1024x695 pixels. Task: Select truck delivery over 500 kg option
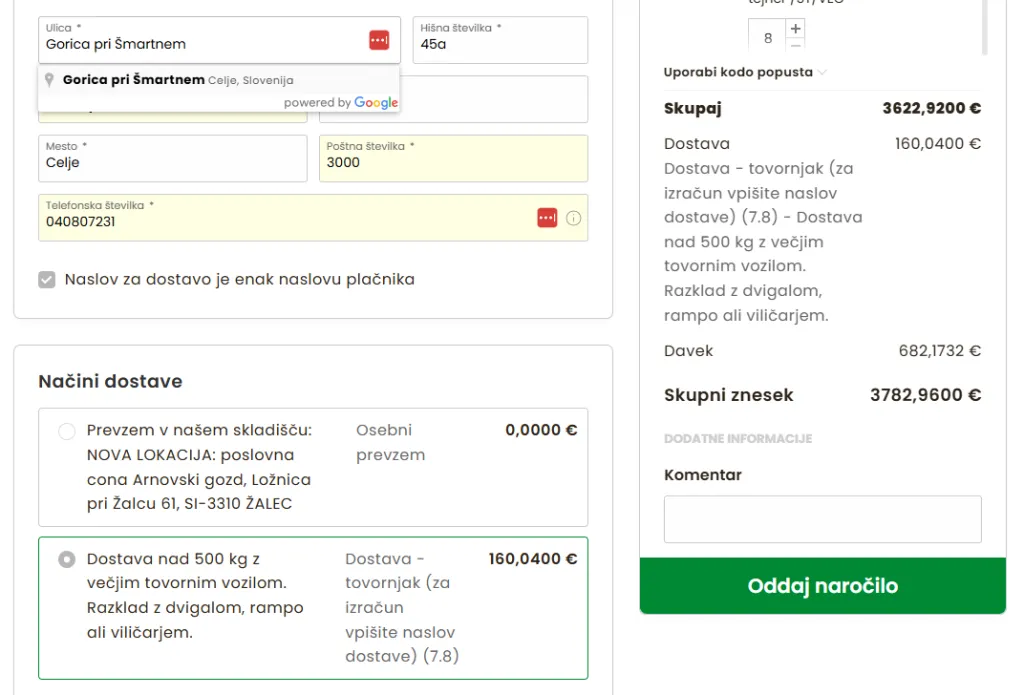(x=67, y=560)
